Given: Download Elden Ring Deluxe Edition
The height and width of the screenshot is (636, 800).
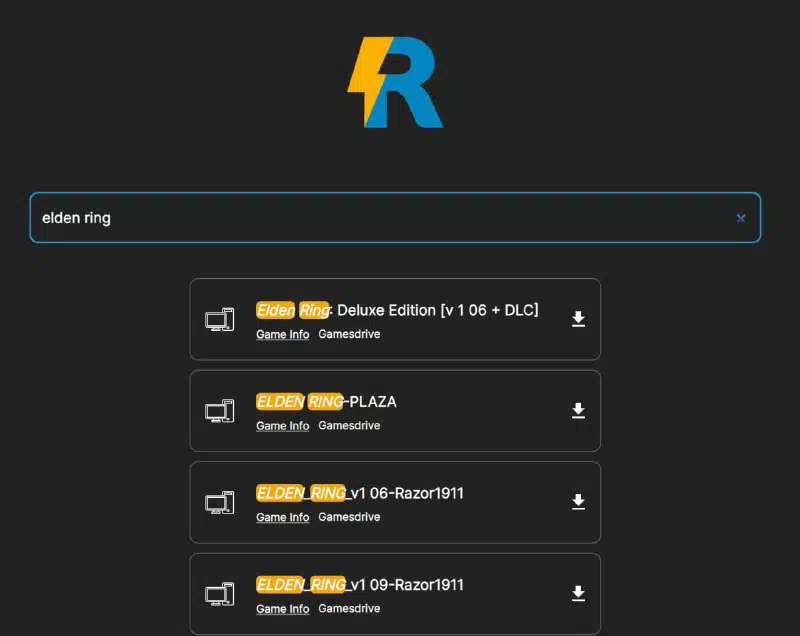Looking at the screenshot, I should [x=578, y=319].
